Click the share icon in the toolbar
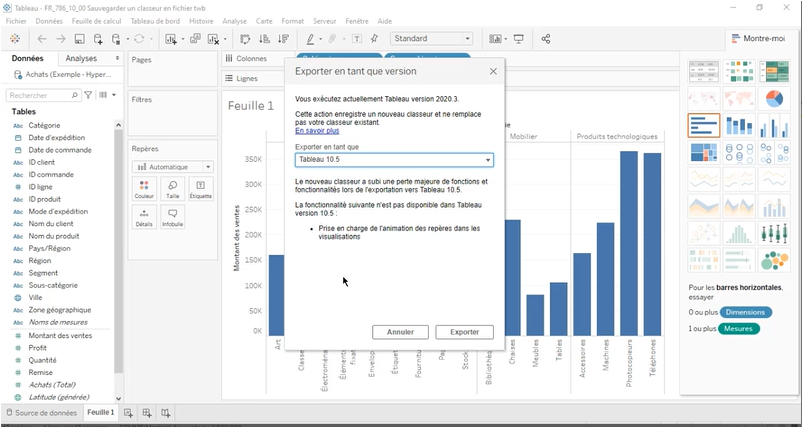Image resolution: width=803 pixels, height=428 pixels. 546,39
